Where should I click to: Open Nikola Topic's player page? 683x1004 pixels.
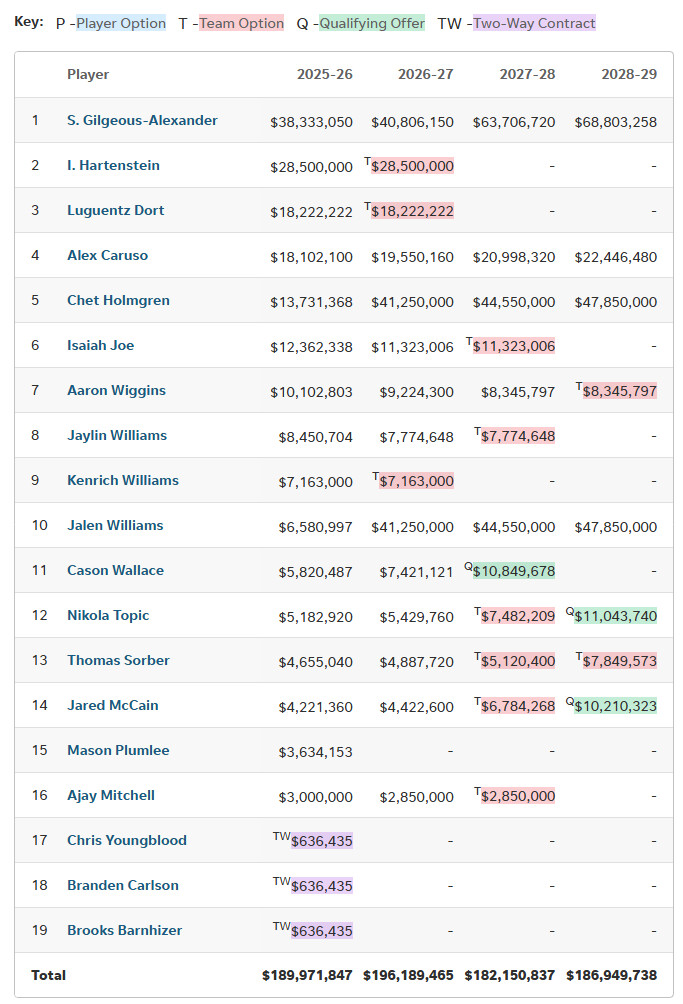pyautogui.click(x=108, y=616)
